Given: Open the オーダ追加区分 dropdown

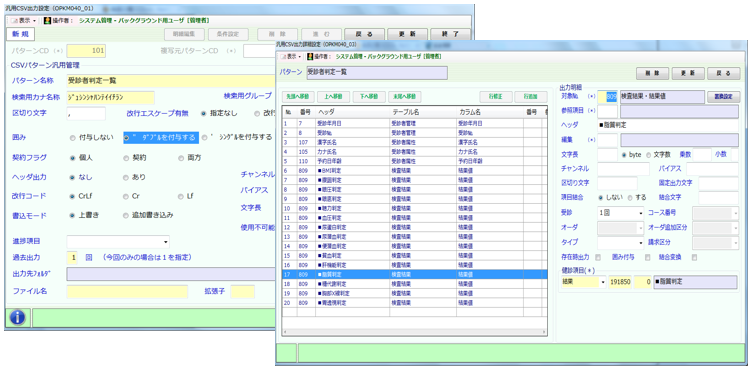Looking at the screenshot, I should [716, 228].
